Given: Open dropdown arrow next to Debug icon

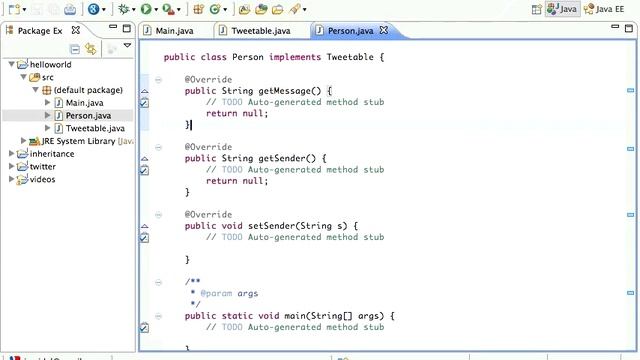Looking at the screenshot, I should coord(133,9).
